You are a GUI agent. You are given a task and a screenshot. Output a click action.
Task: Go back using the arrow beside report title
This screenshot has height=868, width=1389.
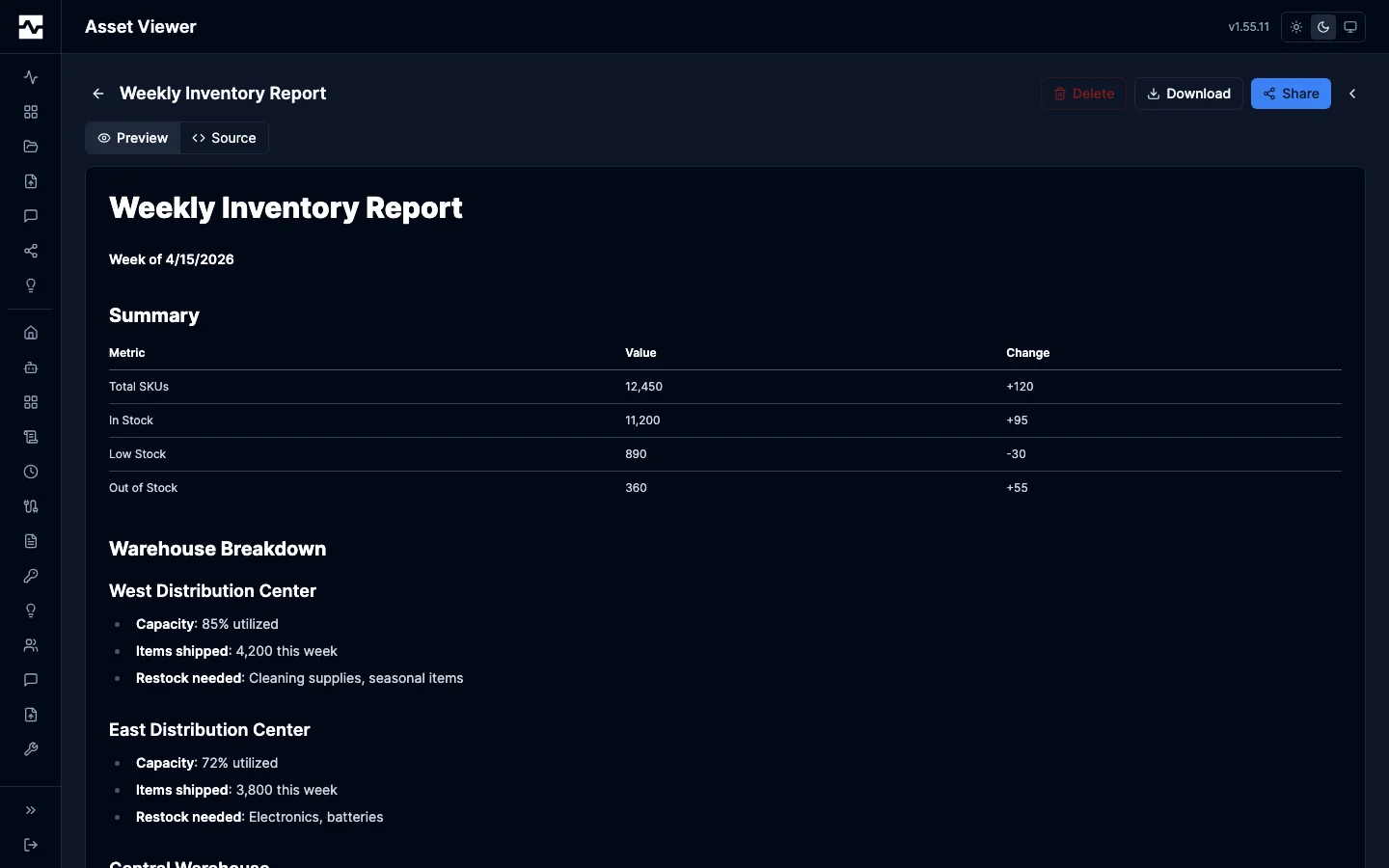97,94
